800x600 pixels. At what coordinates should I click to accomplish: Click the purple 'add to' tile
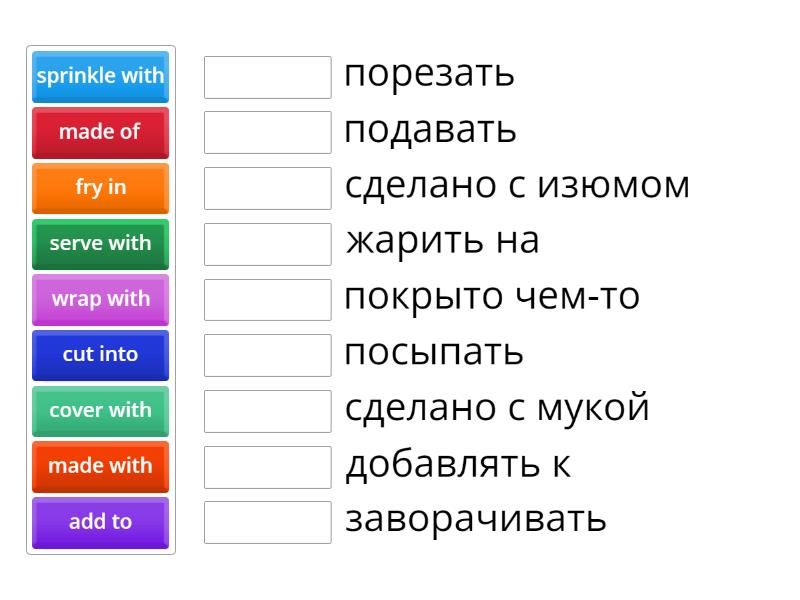pyautogui.click(x=100, y=522)
